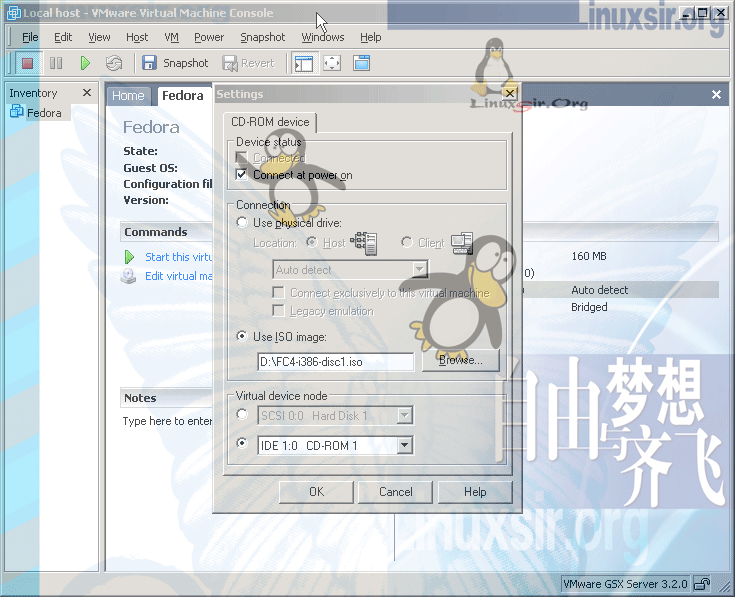Toggle the Connected checkbox
735x597 pixels.
(x=241, y=157)
